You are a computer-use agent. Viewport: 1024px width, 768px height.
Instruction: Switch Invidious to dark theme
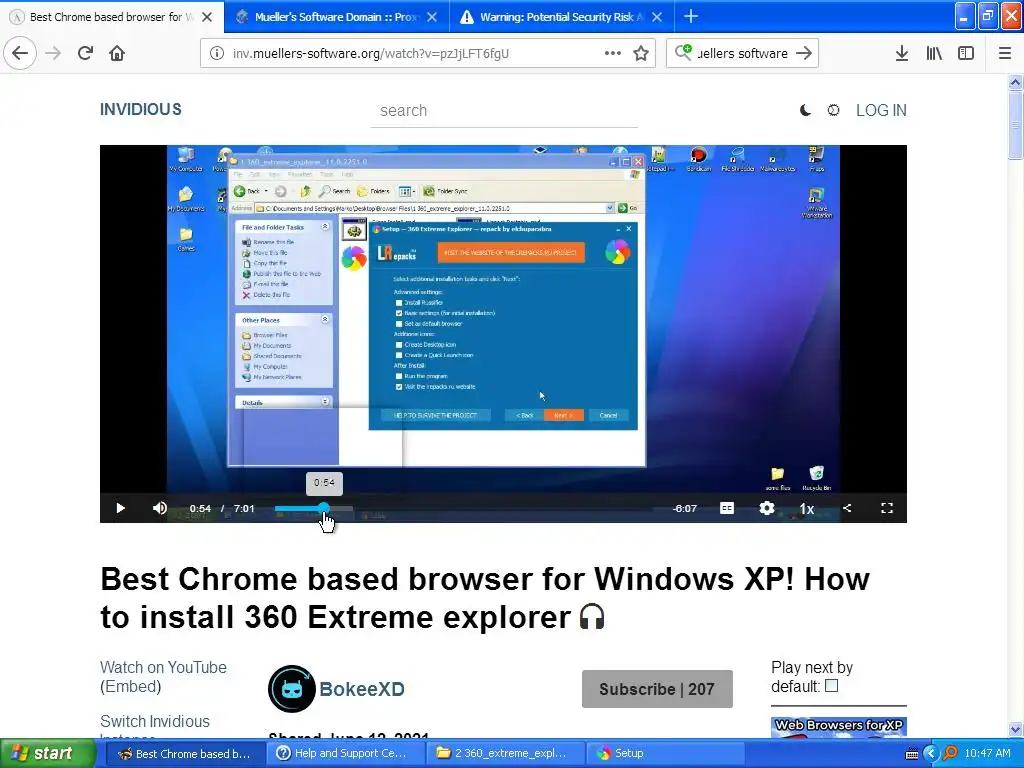(x=805, y=110)
